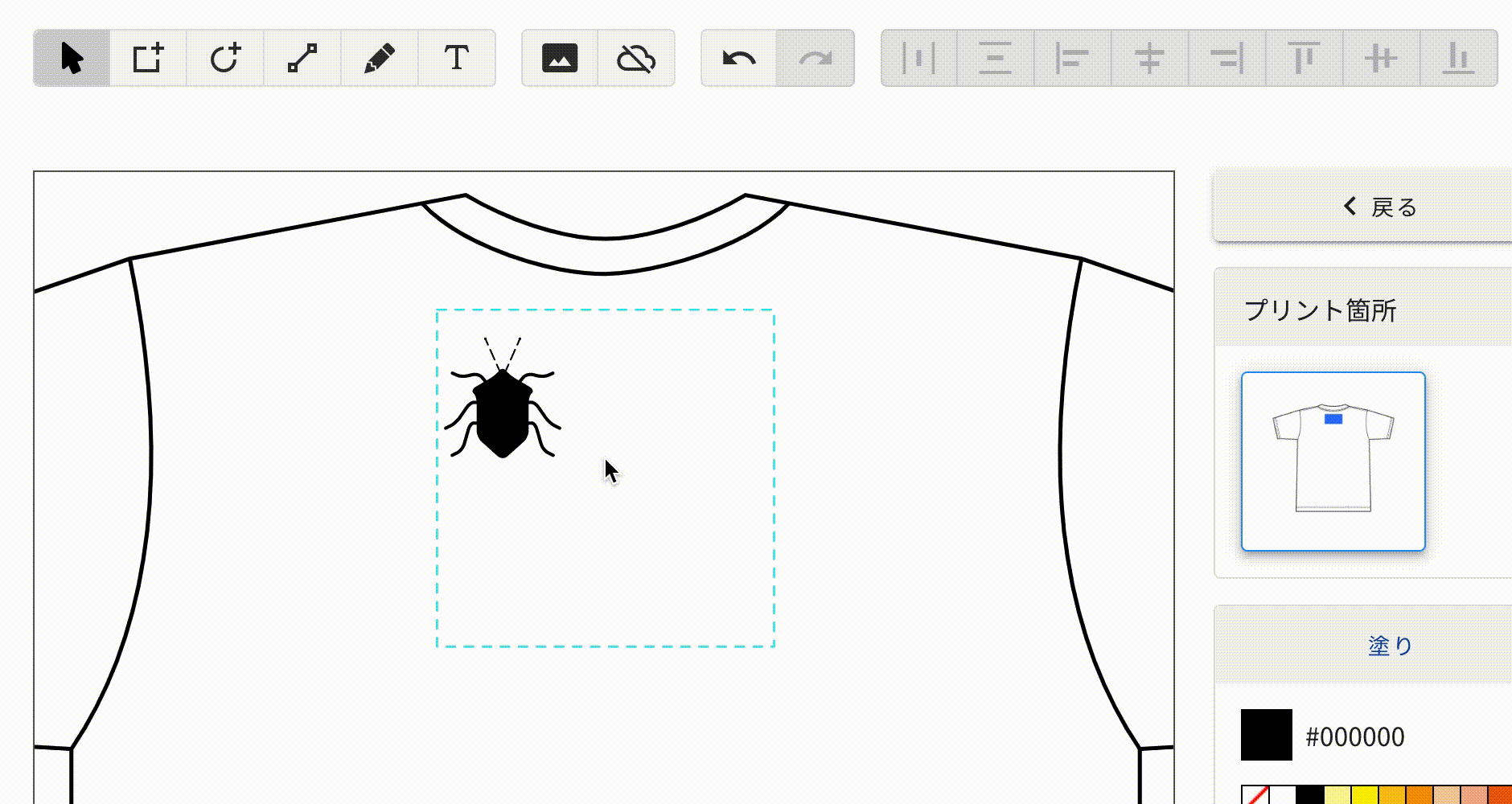Pick the add circle shape tool

(225, 59)
